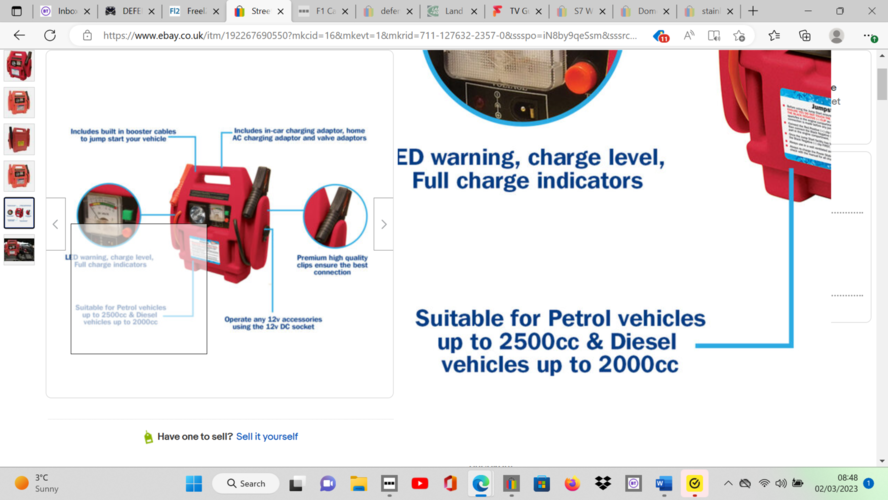Click the scrollbar down arrow

tap(882, 461)
